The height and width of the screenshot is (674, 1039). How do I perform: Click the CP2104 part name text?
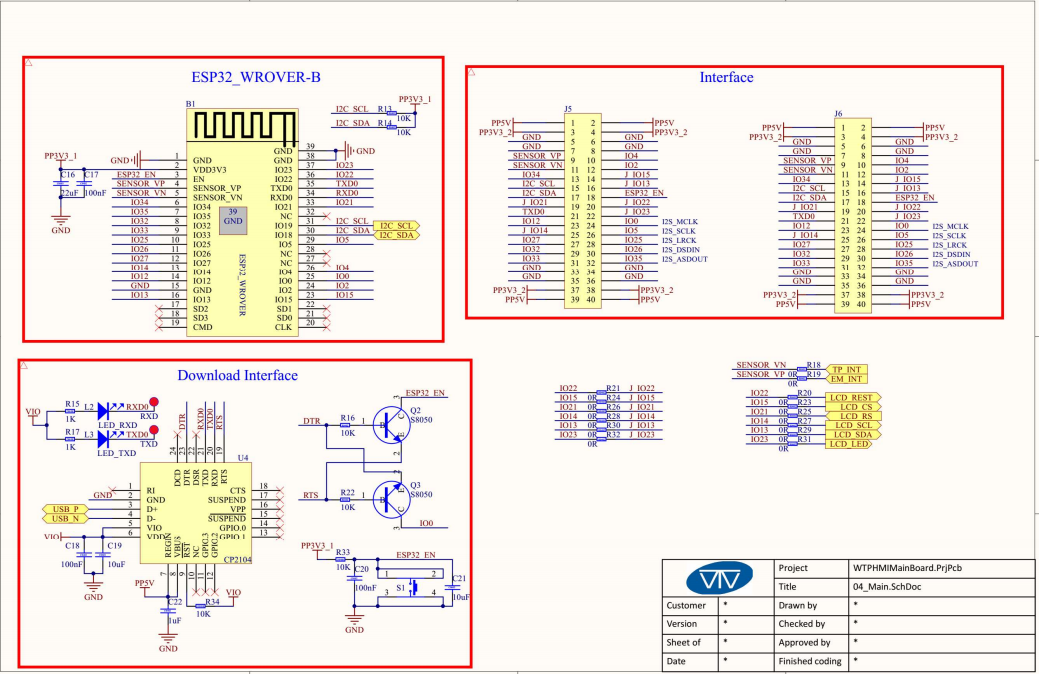click(x=237, y=559)
